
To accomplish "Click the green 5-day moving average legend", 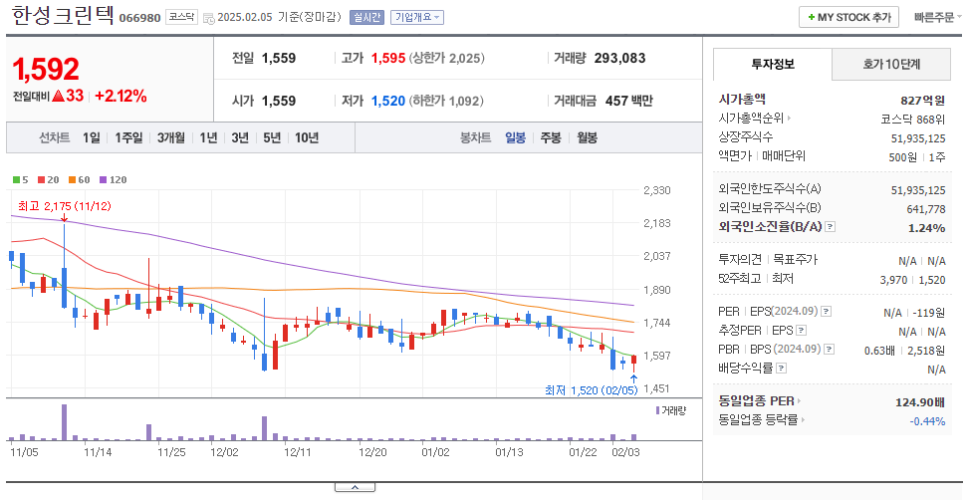I will tap(20, 180).
